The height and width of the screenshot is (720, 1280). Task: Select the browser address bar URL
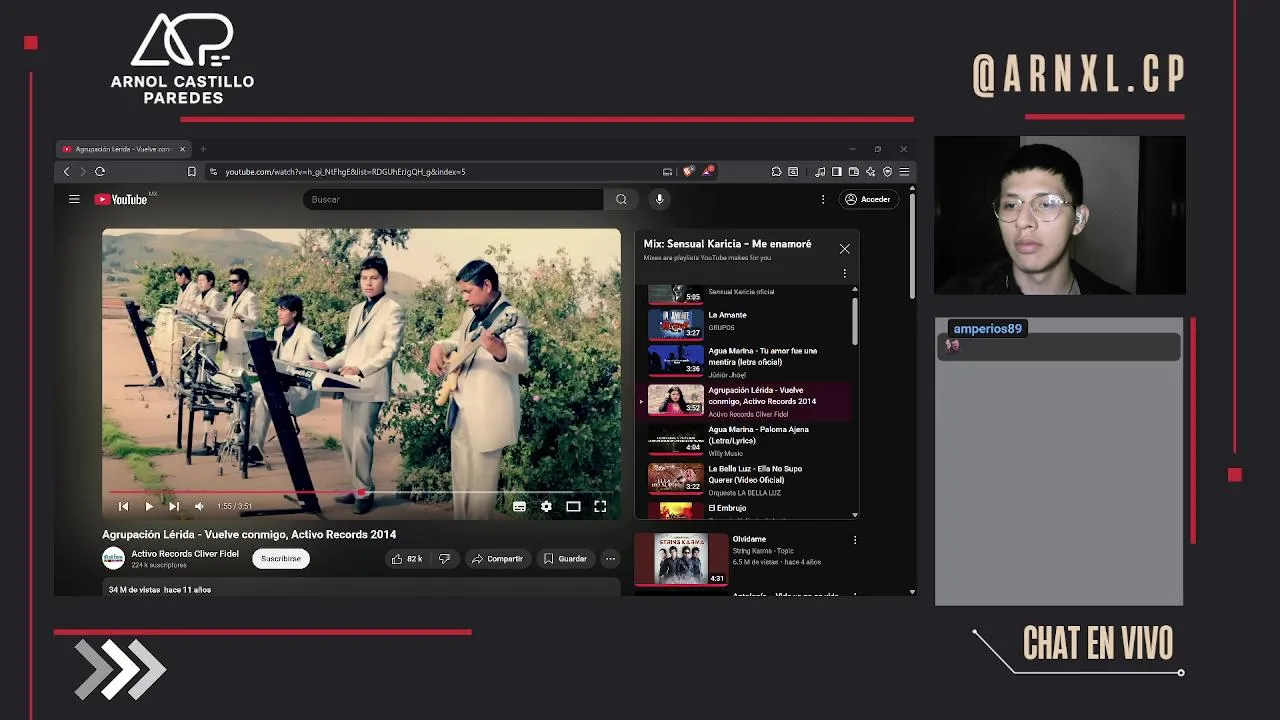click(345, 172)
